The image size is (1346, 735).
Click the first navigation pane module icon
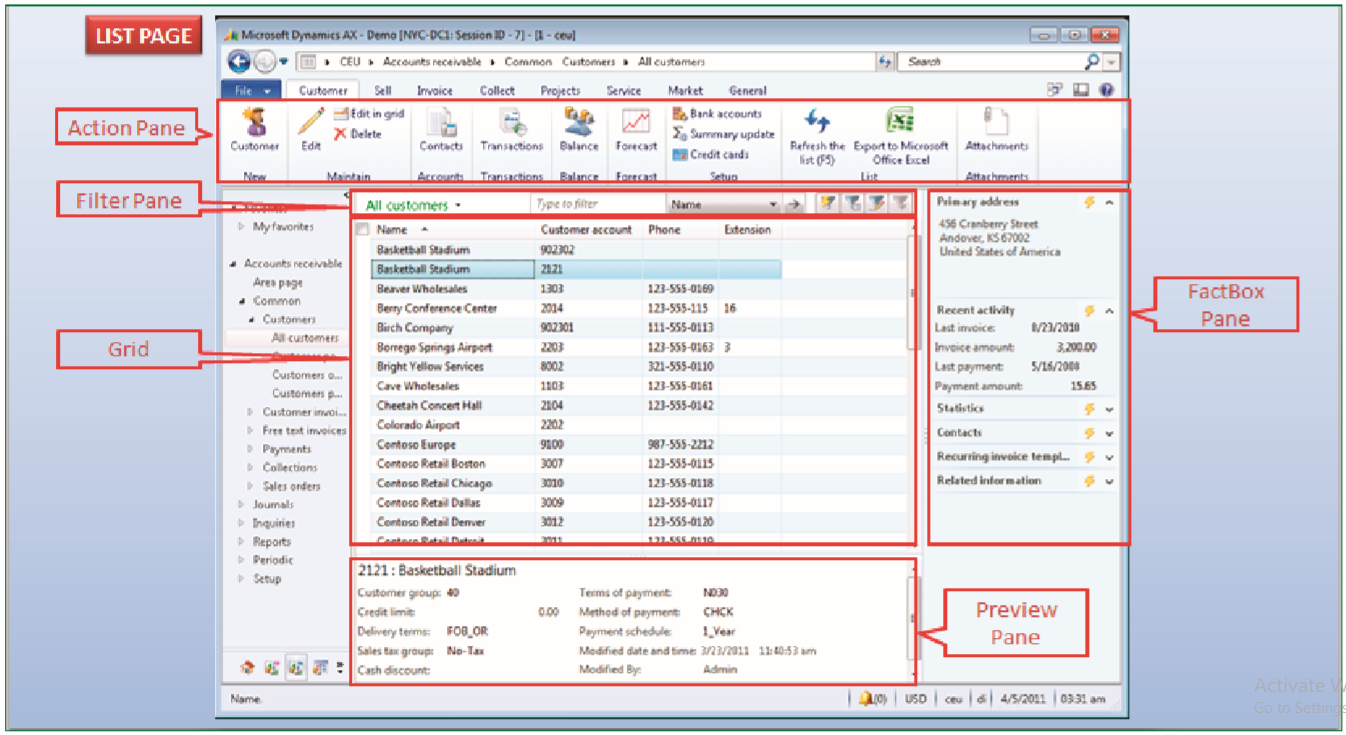pos(247,667)
